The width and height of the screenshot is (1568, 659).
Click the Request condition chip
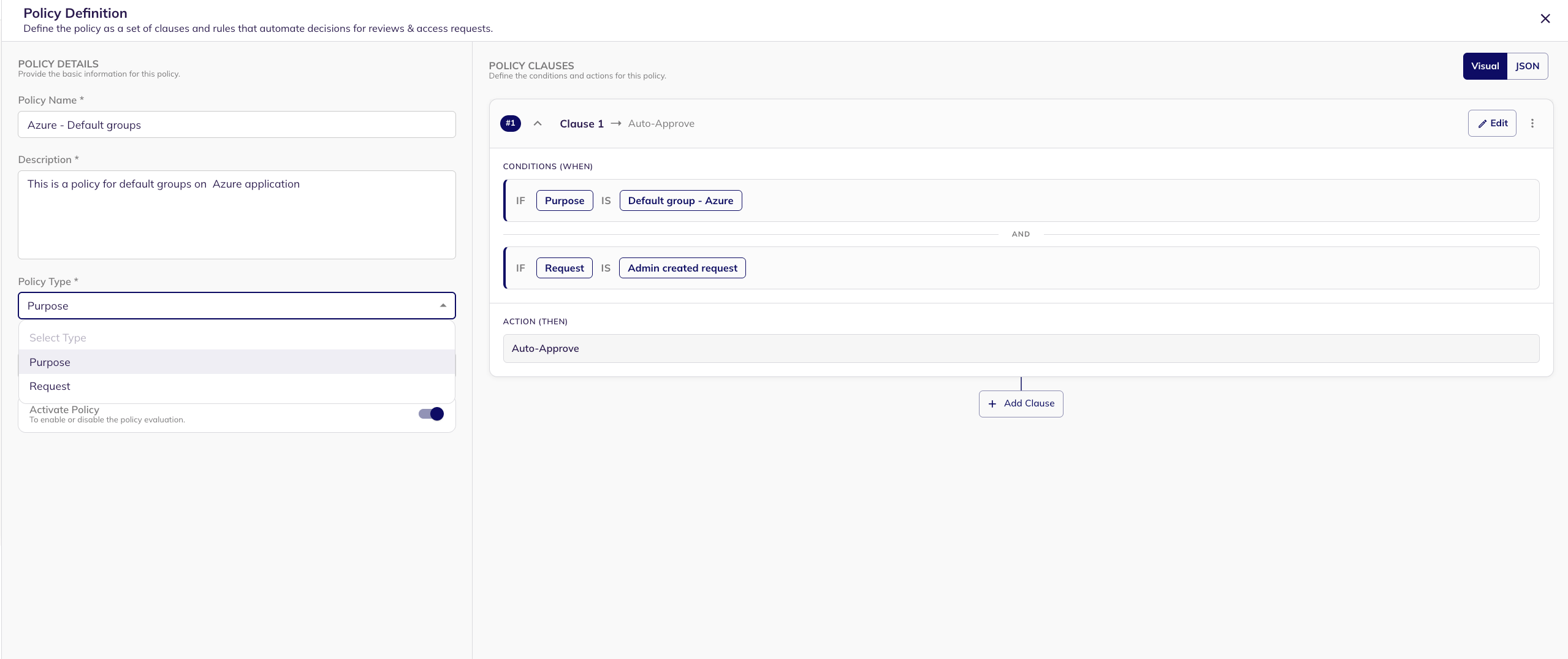tap(564, 268)
